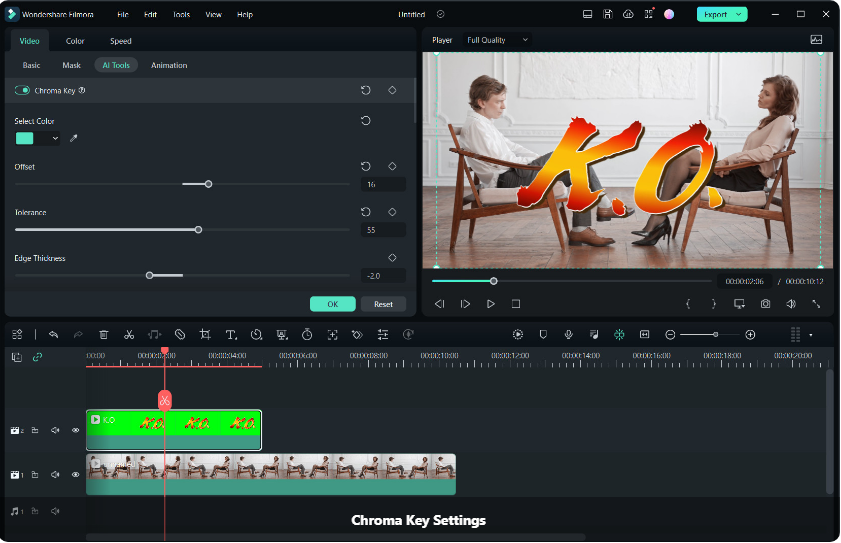Add keyframe for Edge Thickness

(392, 258)
